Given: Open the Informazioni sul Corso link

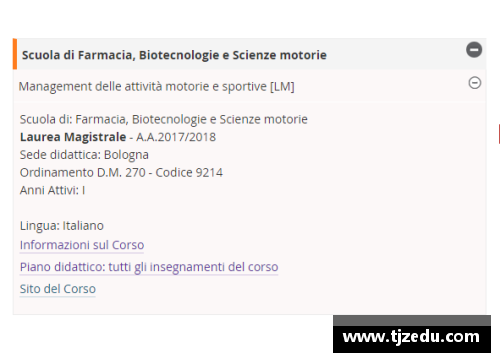Looking at the screenshot, I should click(82, 245).
